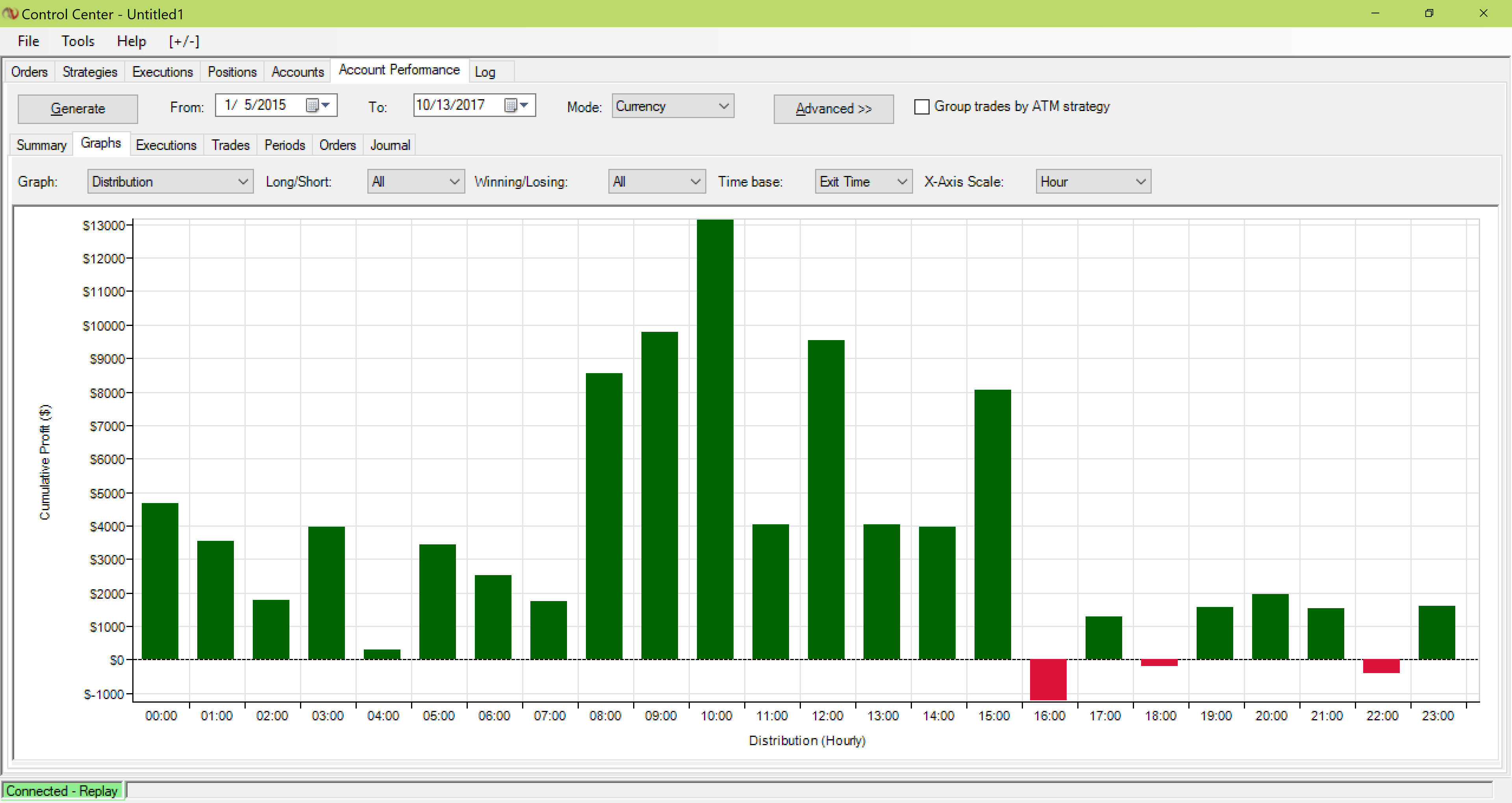Click the Distribution (Hourly) axis title
Viewport: 1512px width, 803px height.
click(807, 740)
